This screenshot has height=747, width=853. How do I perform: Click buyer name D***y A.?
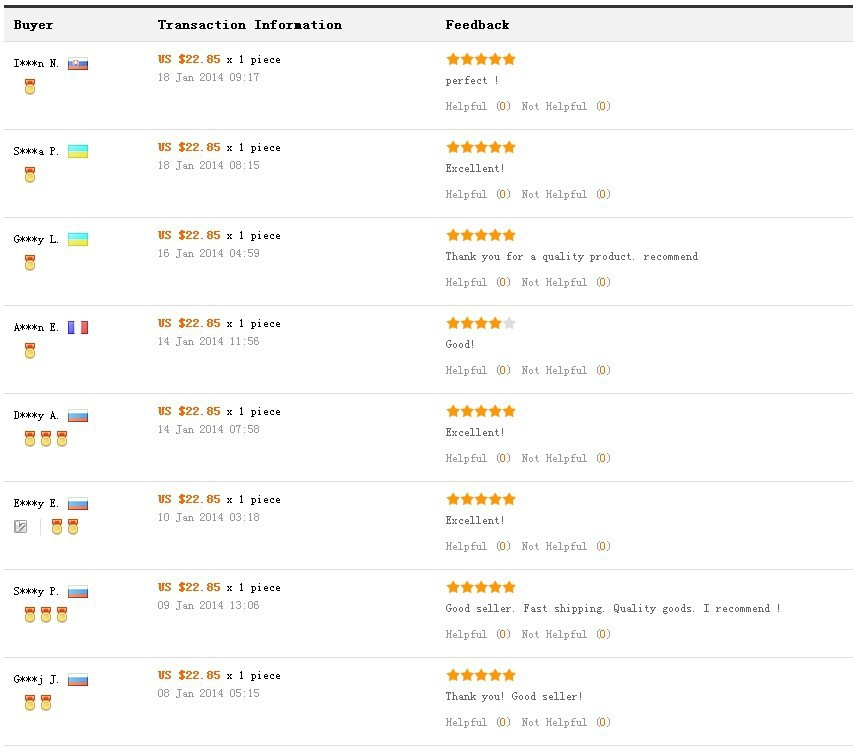36,416
